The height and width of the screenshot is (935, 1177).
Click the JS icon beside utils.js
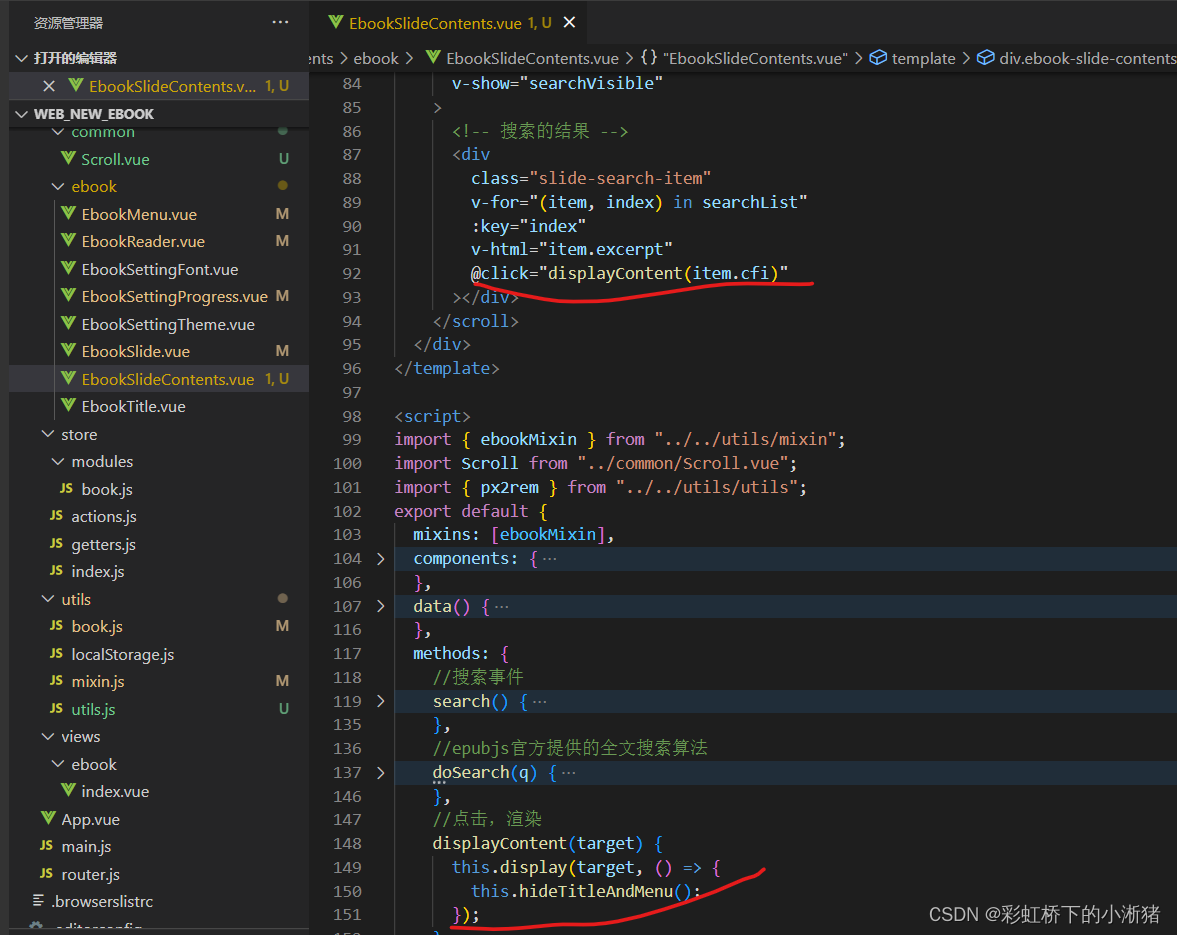pyautogui.click(x=56, y=708)
